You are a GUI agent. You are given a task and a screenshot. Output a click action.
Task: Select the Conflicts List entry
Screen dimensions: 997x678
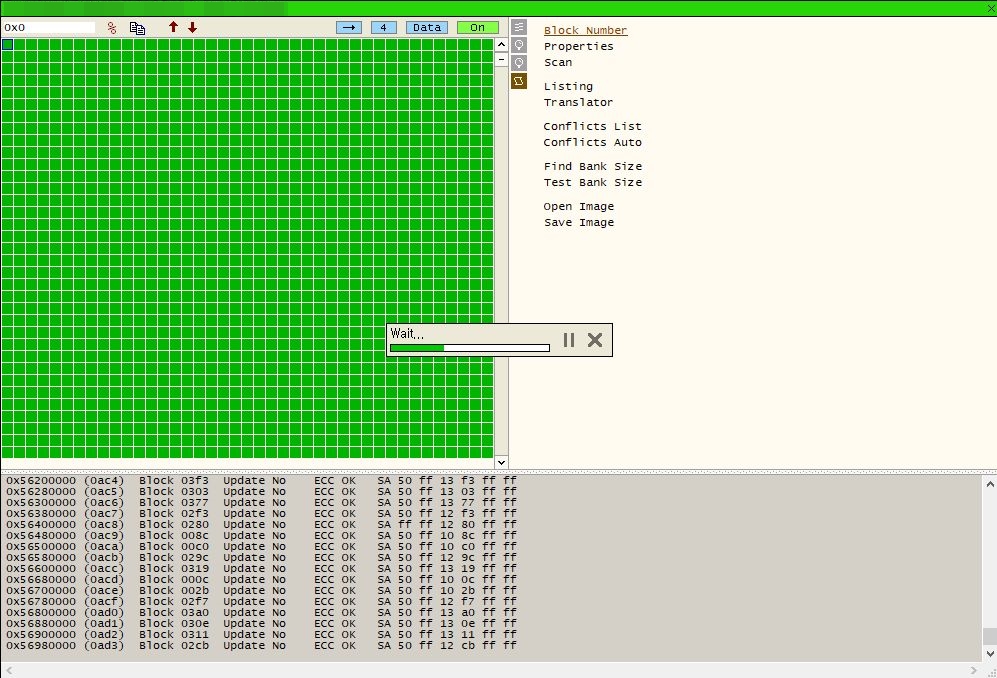pyautogui.click(x=592, y=126)
